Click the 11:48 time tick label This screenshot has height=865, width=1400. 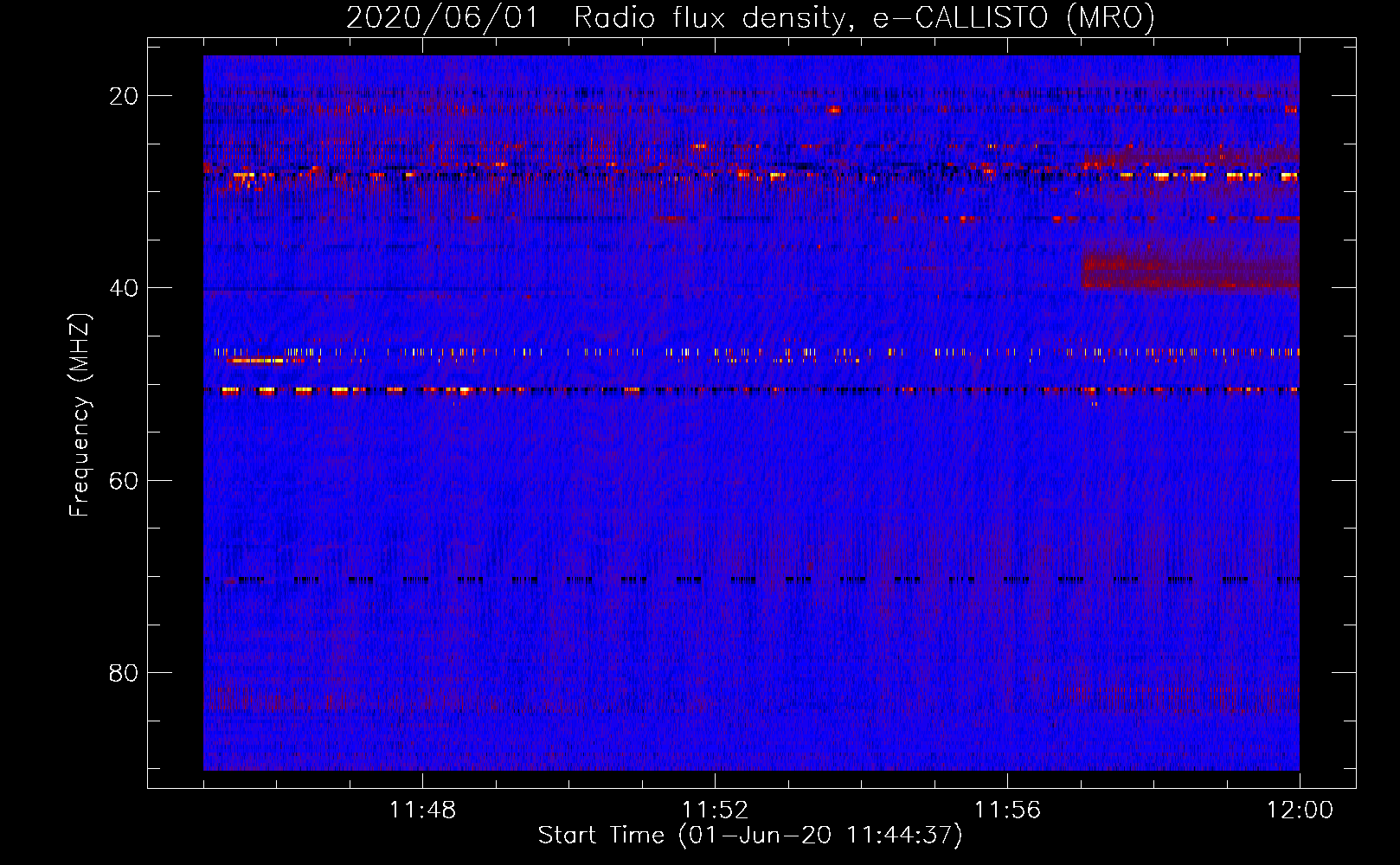point(422,811)
